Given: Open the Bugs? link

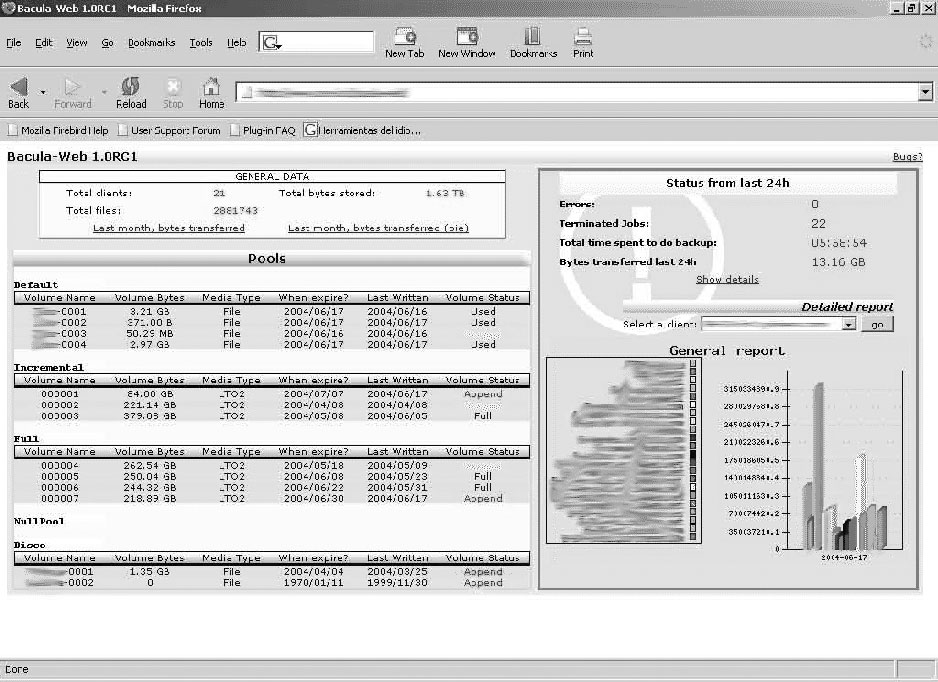Looking at the screenshot, I should click(x=907, y=156).
